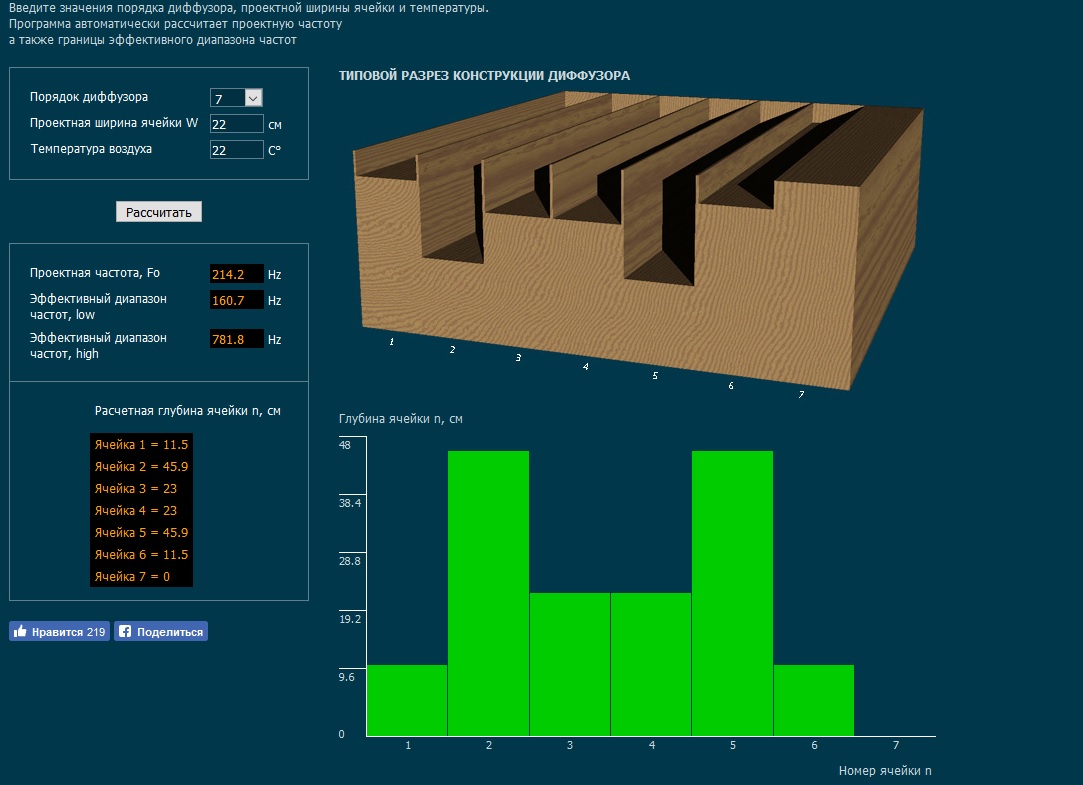
Task: Click the Facebook Нравится 219 button
Action: click(59, 631)
